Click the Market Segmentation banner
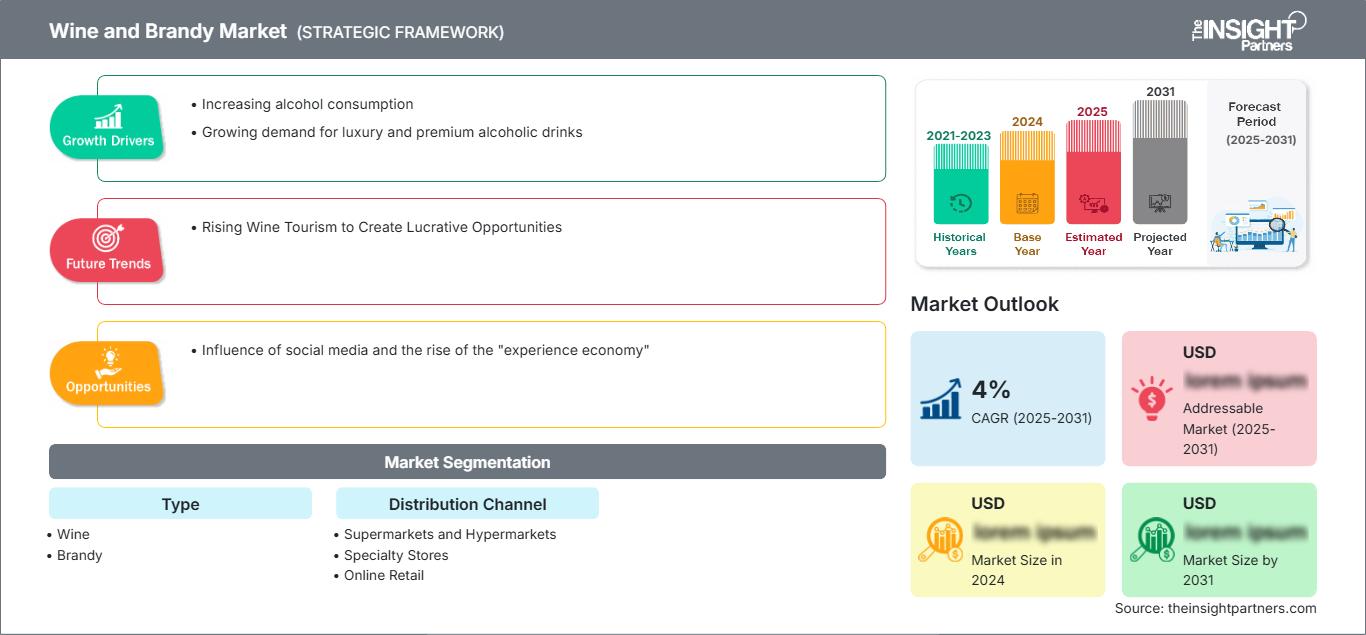The width and height of the screenshot is (1366, 635). [x=467, y=462]
